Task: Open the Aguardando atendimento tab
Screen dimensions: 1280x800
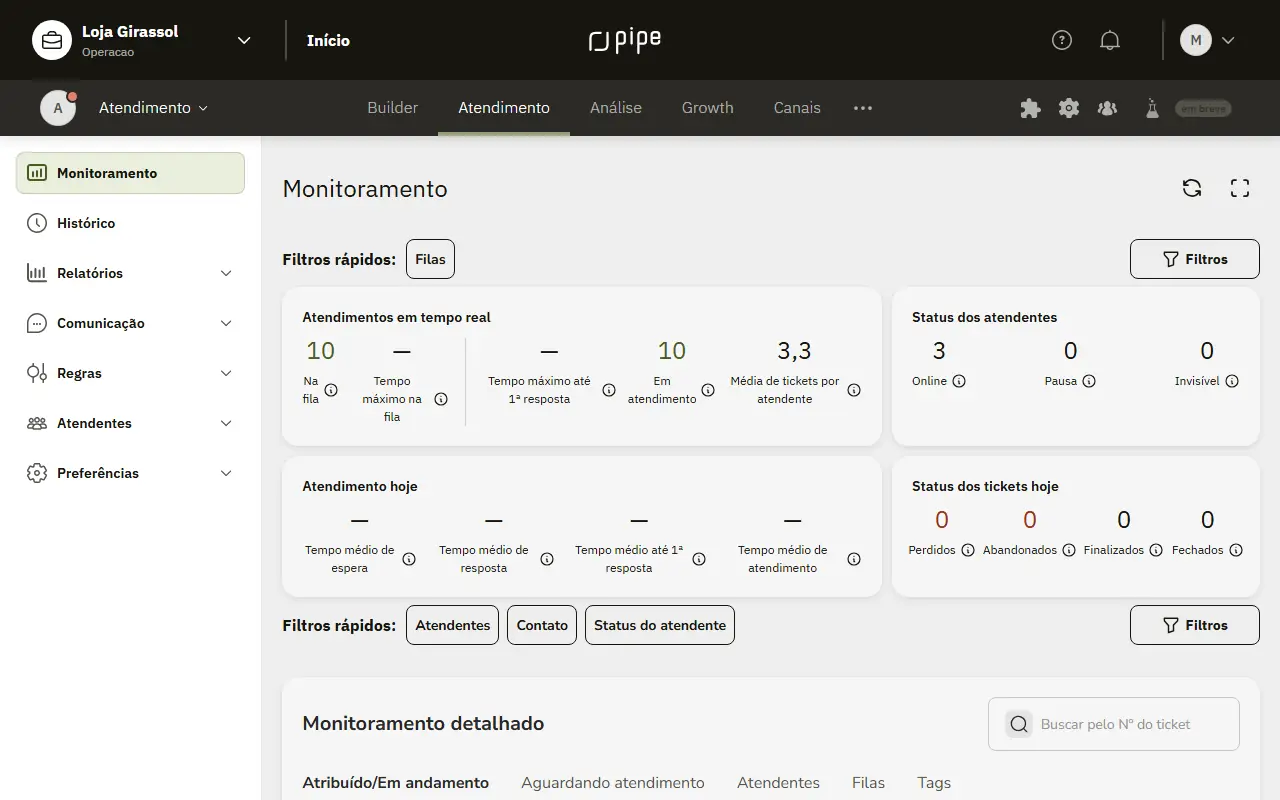Action: tap(613, 783)
